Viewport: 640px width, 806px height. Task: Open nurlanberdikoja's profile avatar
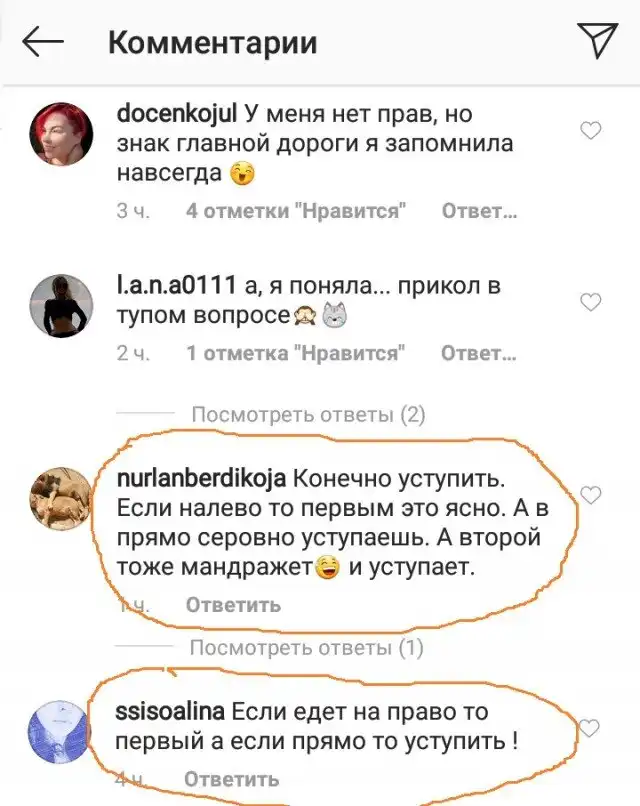pyautogui.click(x=62, y=495)
